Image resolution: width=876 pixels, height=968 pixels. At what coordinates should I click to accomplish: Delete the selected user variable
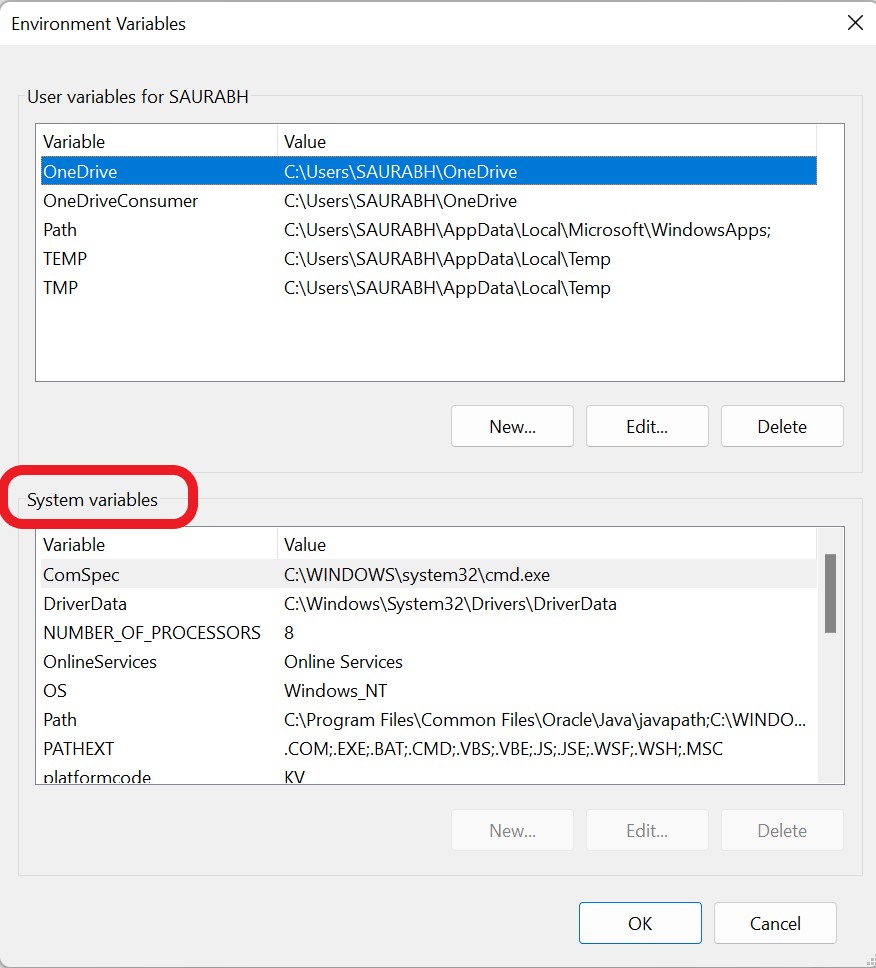point(782,426)
